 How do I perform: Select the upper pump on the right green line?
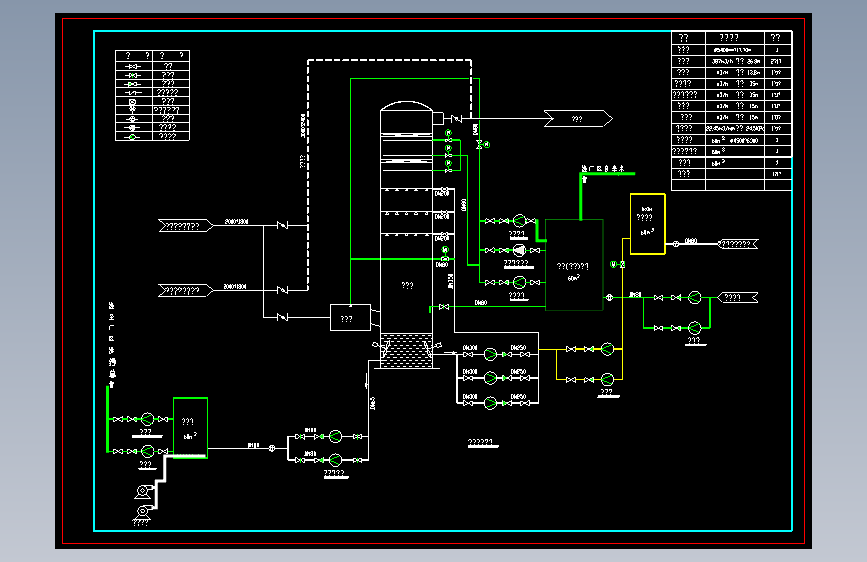click(694, 298)
